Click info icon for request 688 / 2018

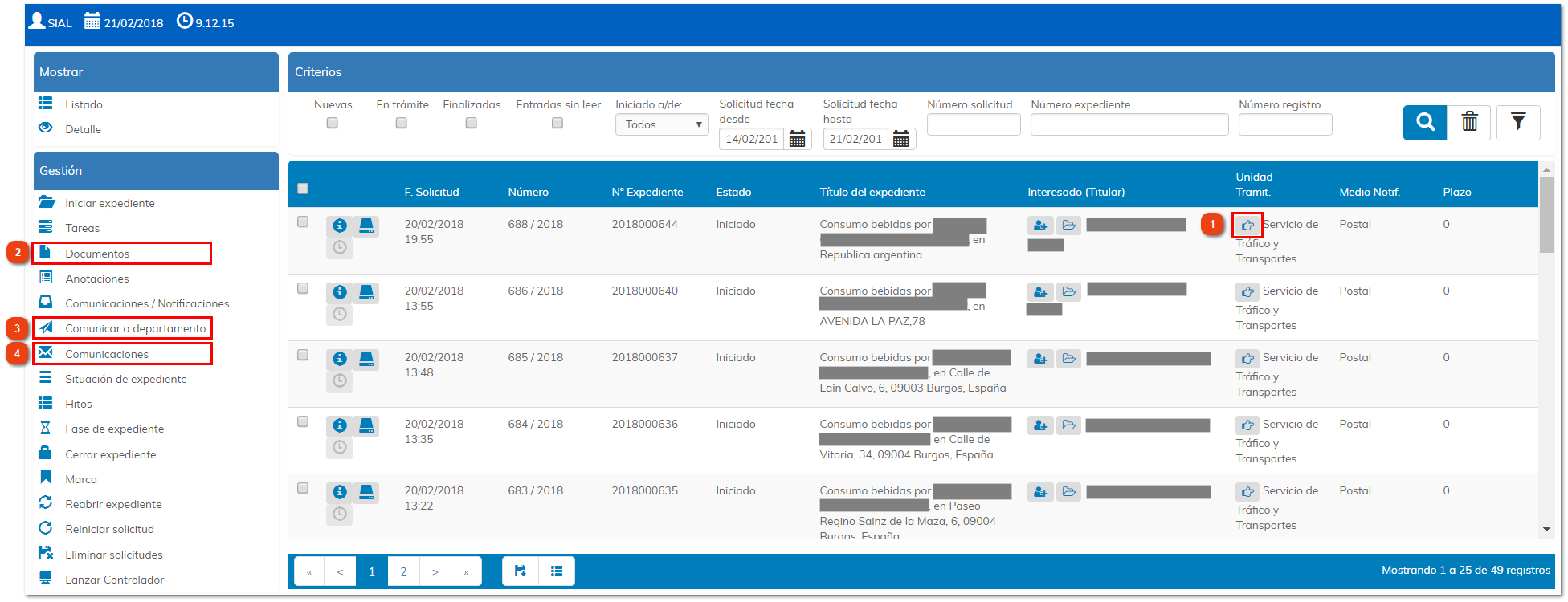[340, 226]
